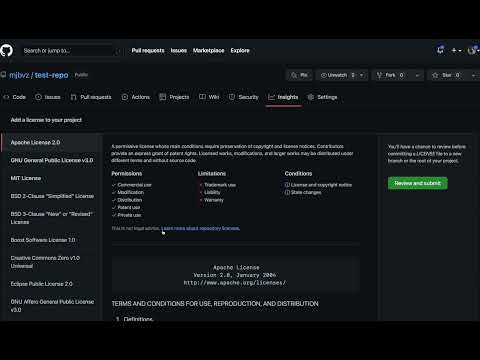480x360 pixels.
Task: Click the Unwatch button
Action: (337, 75)
